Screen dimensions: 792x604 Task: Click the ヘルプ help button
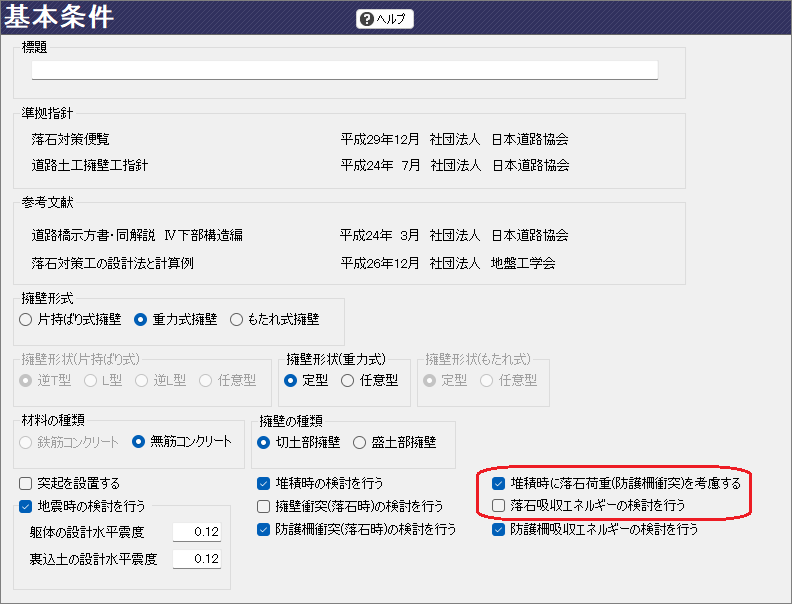384,19
